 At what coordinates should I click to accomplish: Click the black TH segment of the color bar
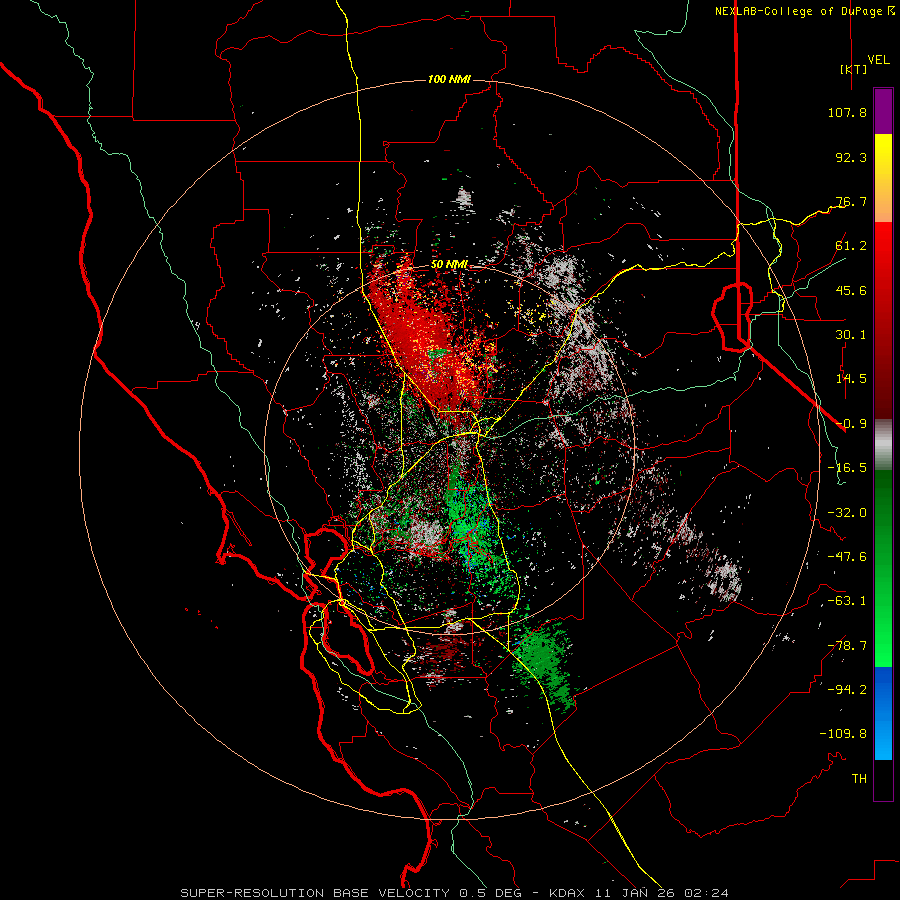pyautogui.click(x=883, y=779)
